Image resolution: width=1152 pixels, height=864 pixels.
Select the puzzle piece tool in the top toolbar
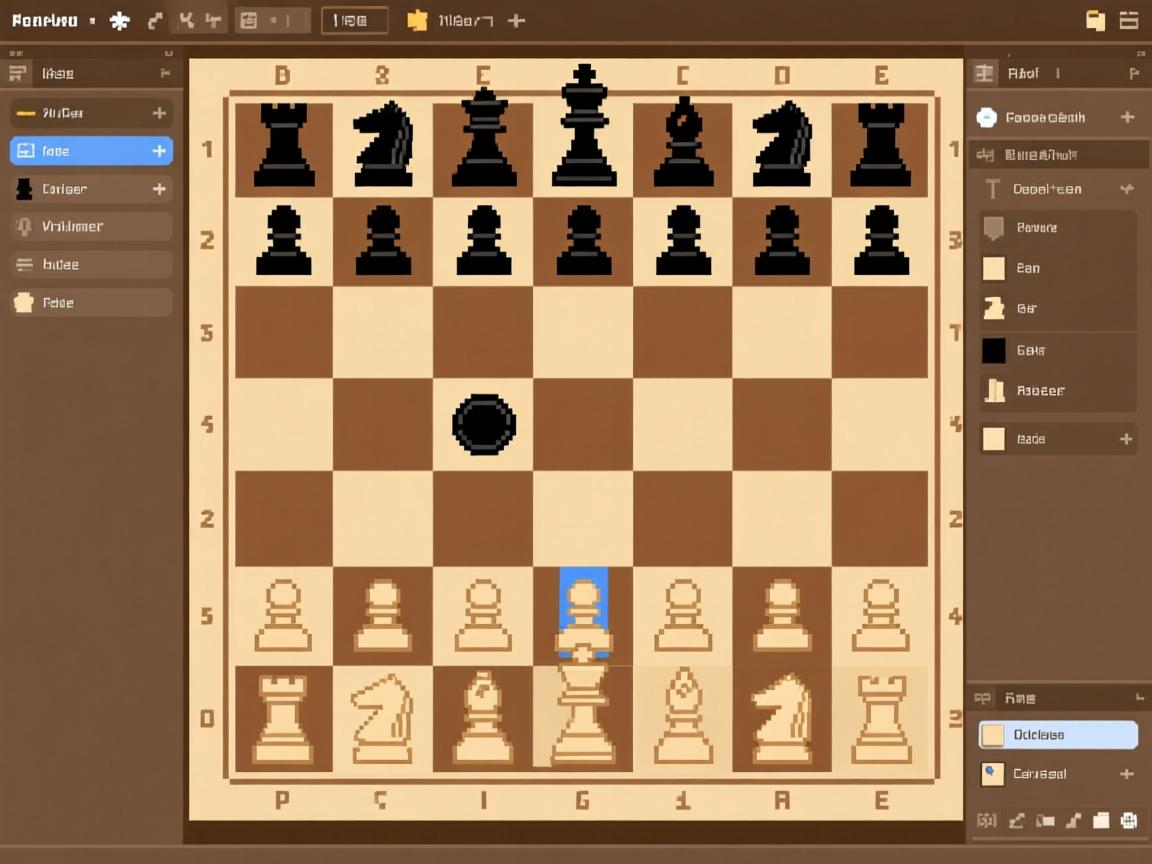tap(119, 19)
